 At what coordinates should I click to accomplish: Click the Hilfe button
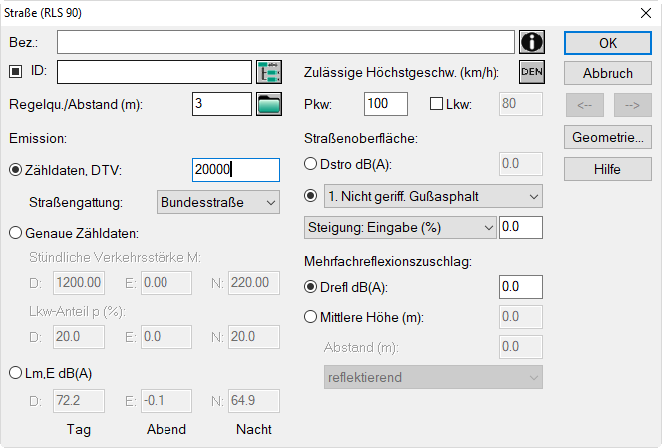click(x=608, y=169)
